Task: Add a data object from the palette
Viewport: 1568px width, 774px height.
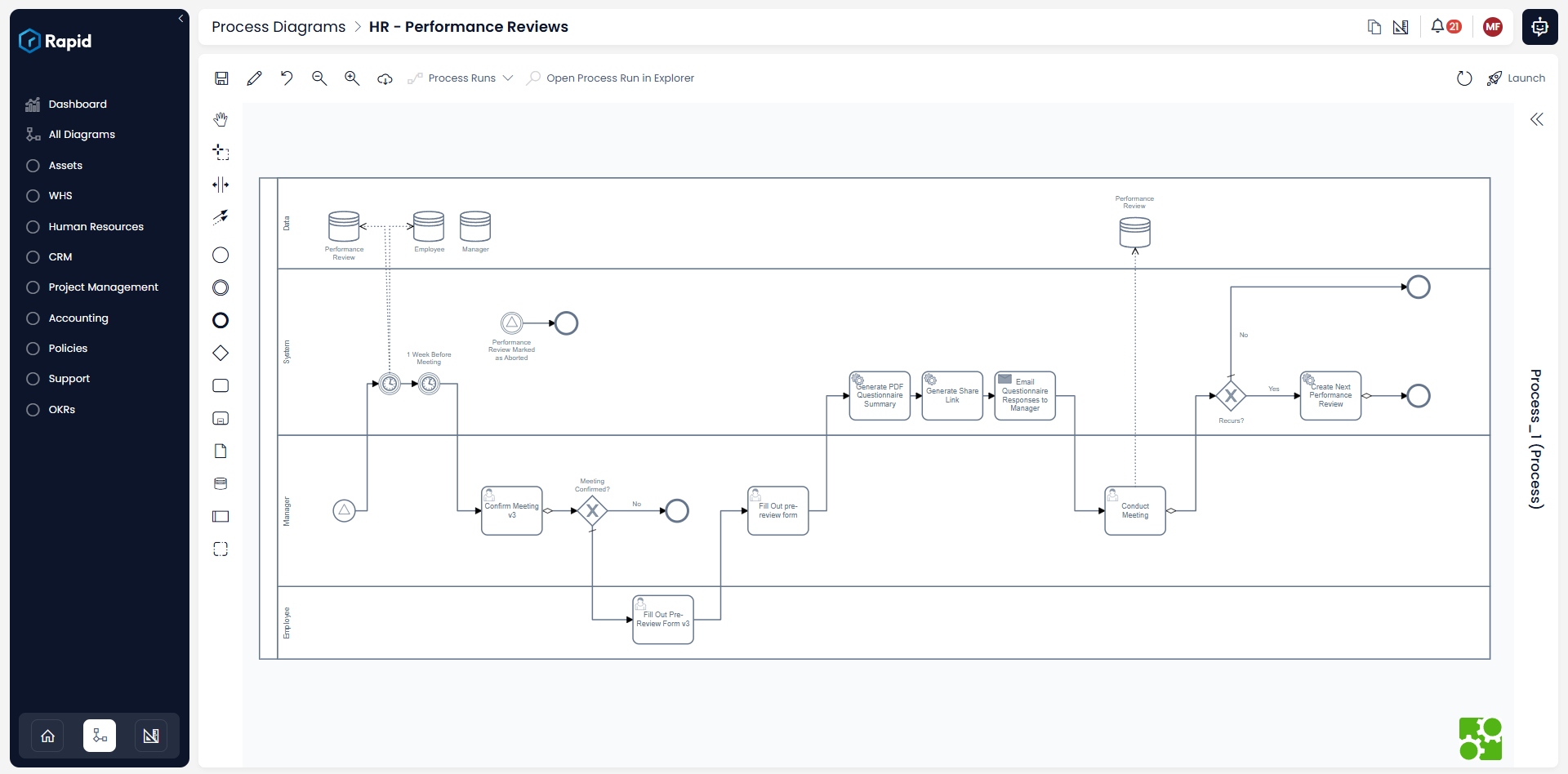Action: [220, 451]
